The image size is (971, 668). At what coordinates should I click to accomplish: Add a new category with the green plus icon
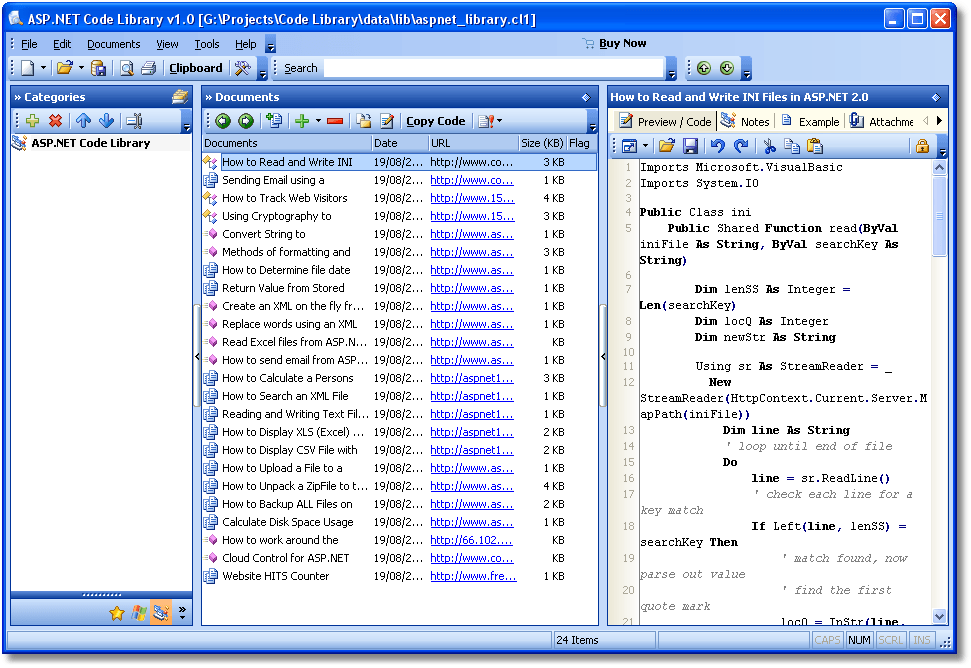click(x=32, y=121)
